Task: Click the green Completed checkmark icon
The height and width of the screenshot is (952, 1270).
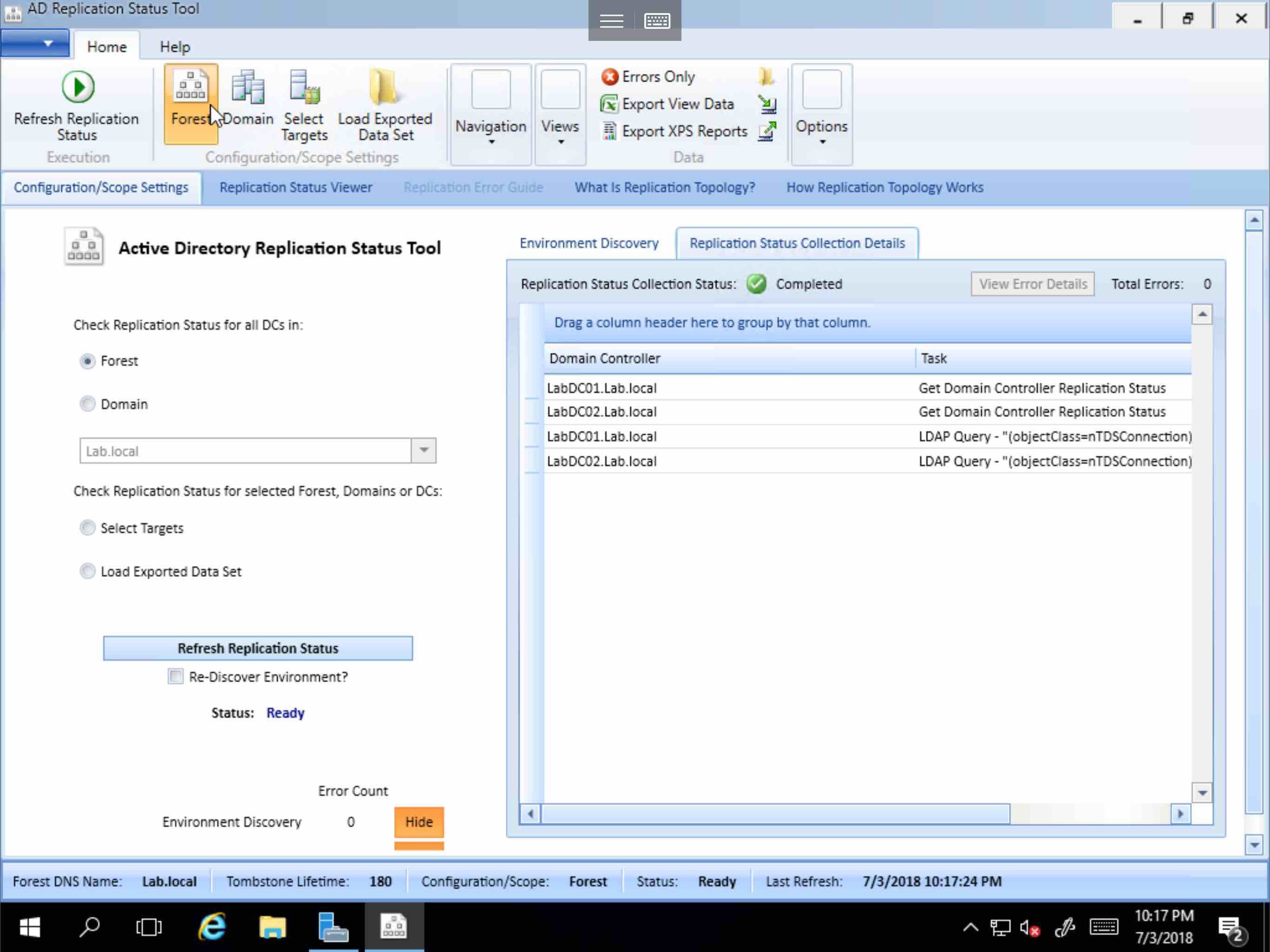Action: (x=756, y=284)
